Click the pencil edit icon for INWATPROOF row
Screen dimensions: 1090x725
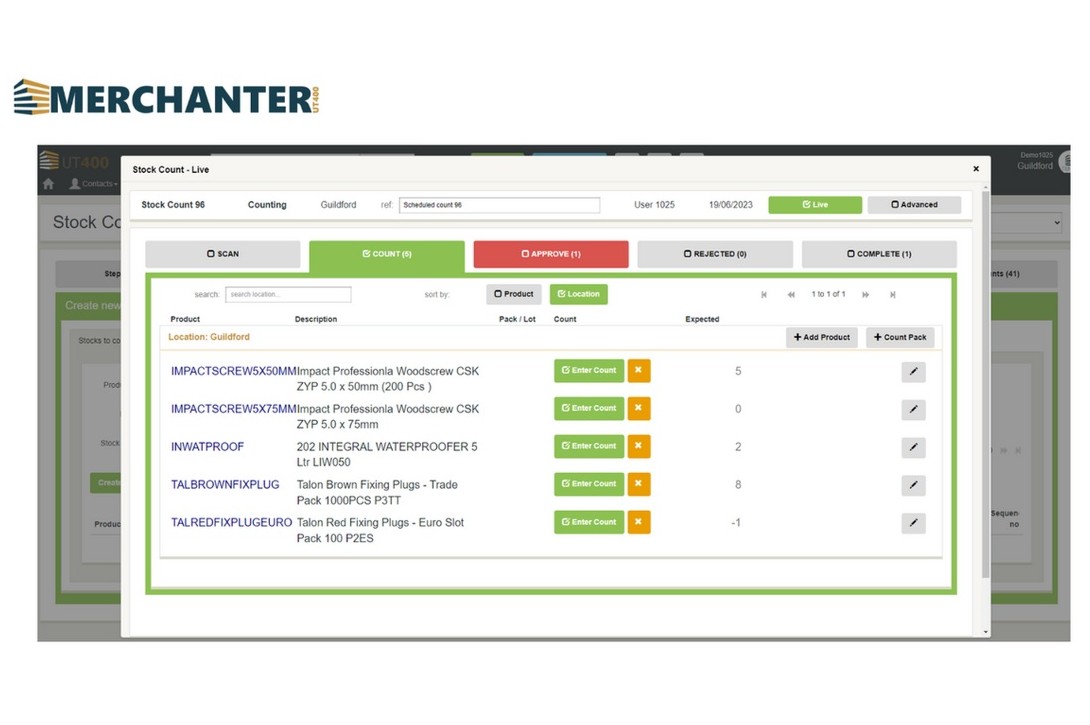[x=913, y=448]
